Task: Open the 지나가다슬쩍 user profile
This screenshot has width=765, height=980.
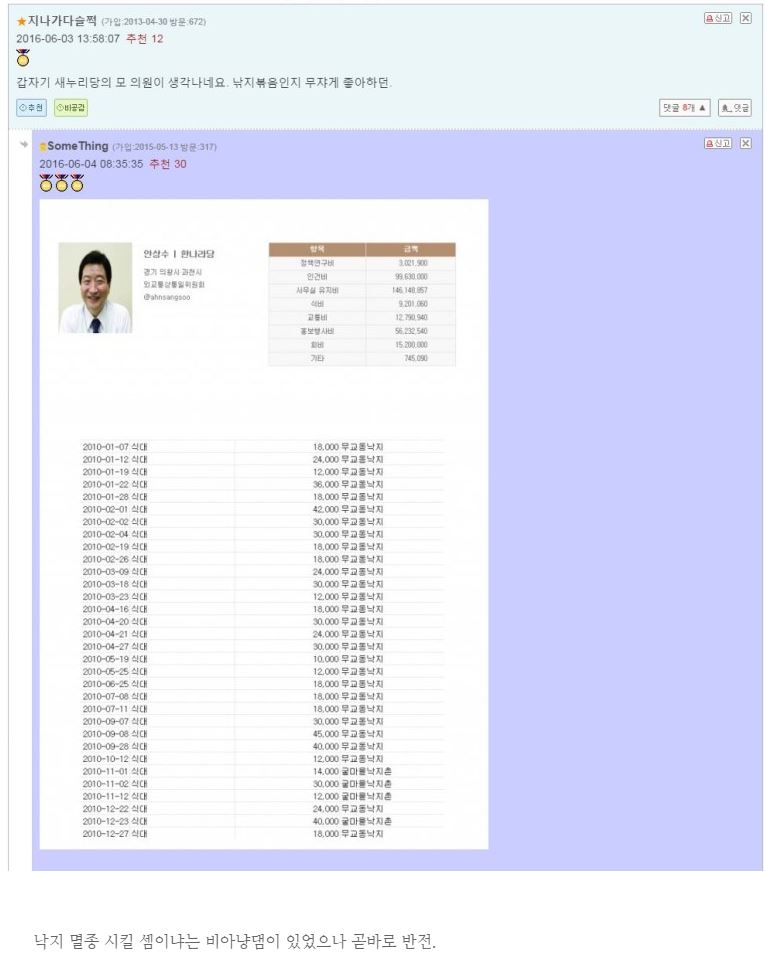Action: tap(62, 21)
